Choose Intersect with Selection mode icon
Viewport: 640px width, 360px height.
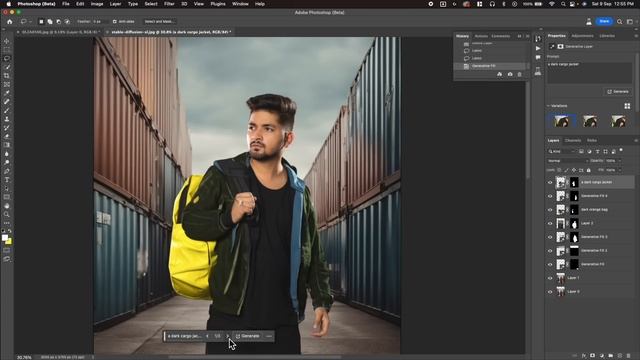pyautogui.click(x=67, y=21)
